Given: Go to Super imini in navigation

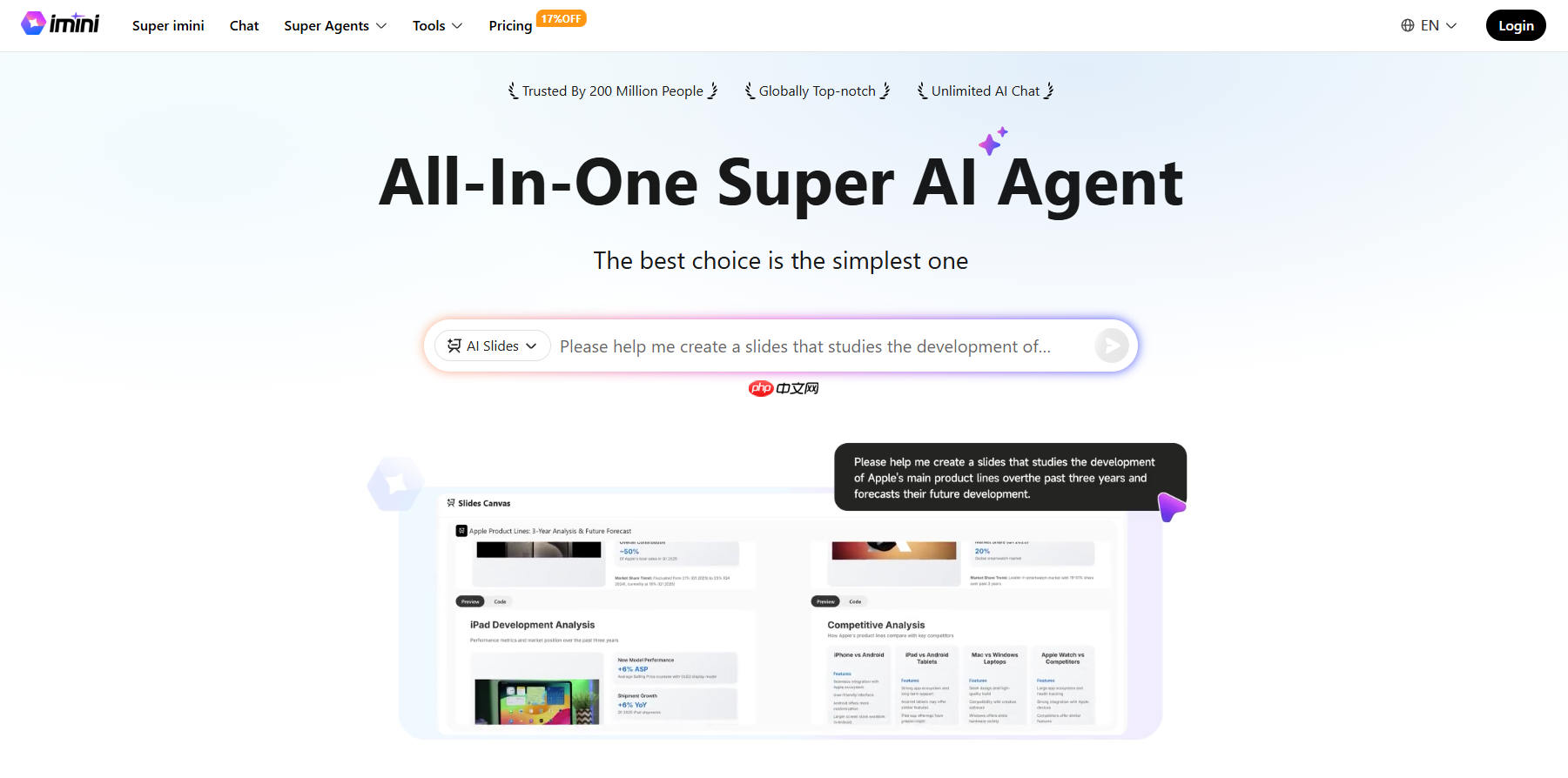Looking at the screenshot, I should tap(168, 26).
